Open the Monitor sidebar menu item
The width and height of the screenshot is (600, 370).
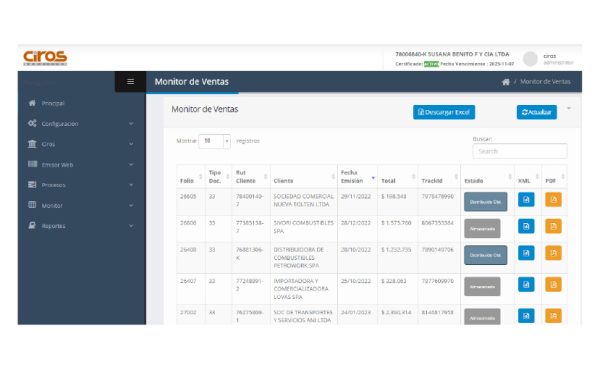82,205
